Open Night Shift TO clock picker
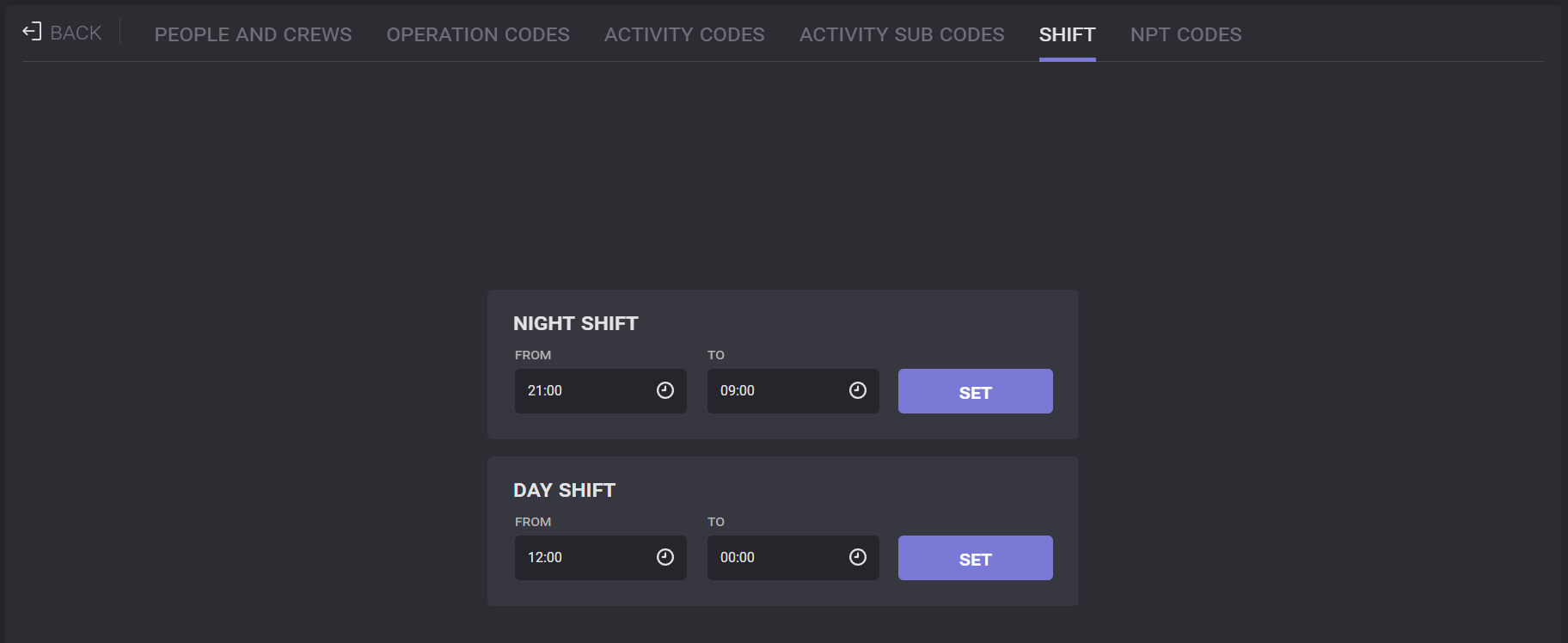1568x643 pixels. pyautogui.click(x=858, y=390)
